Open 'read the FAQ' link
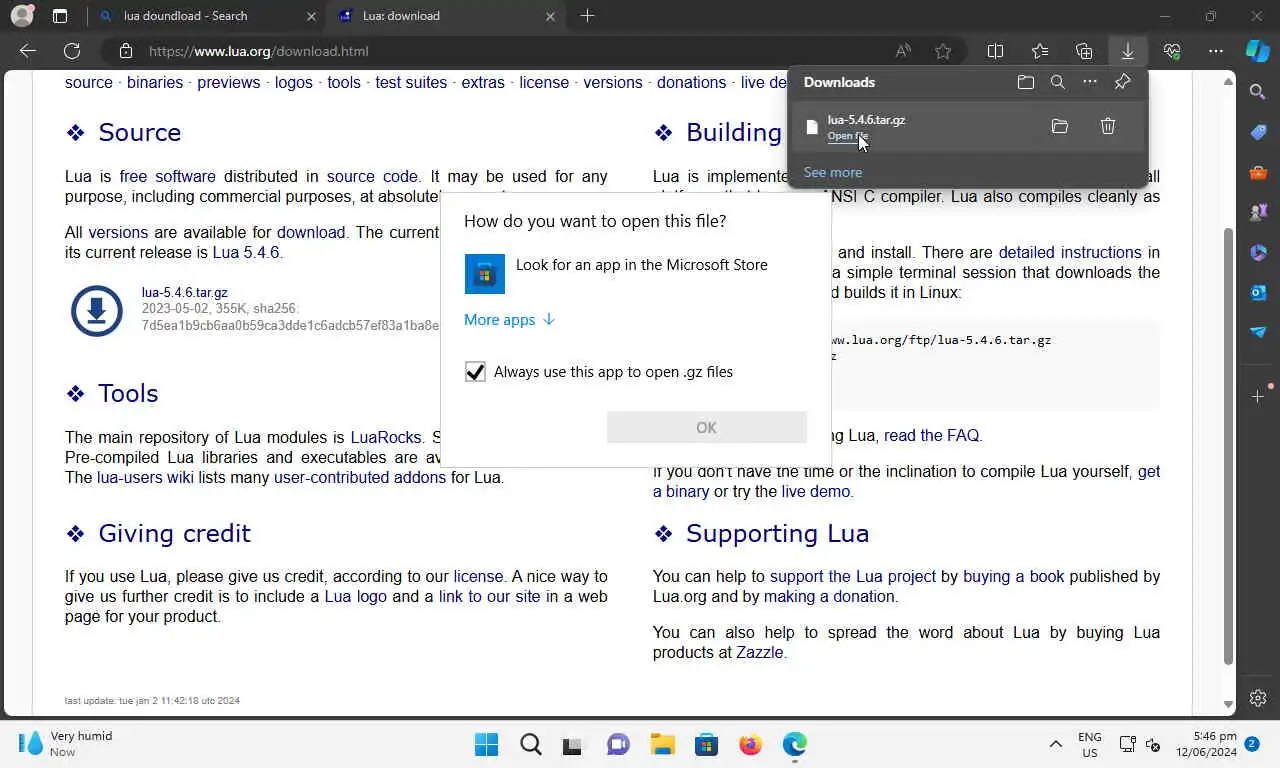The height and width of the screenshot is (768, 1280). click(932, 435)
